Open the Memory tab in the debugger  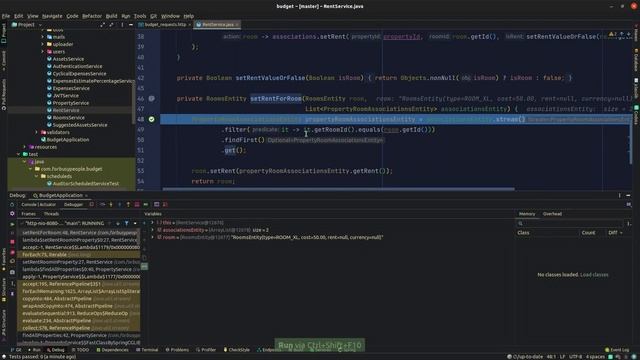tap(527, 214)
